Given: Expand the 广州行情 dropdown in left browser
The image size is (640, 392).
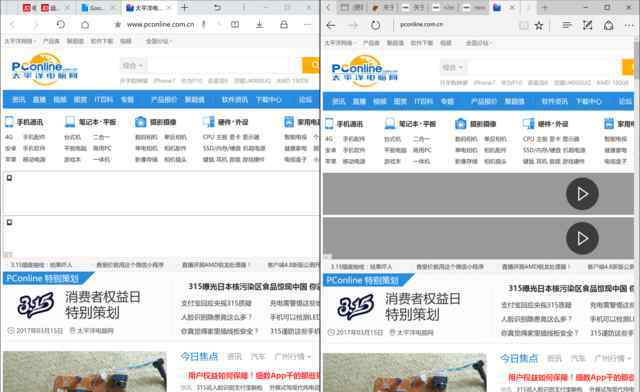Looking at the screenshot, I should tap(292, 356).
